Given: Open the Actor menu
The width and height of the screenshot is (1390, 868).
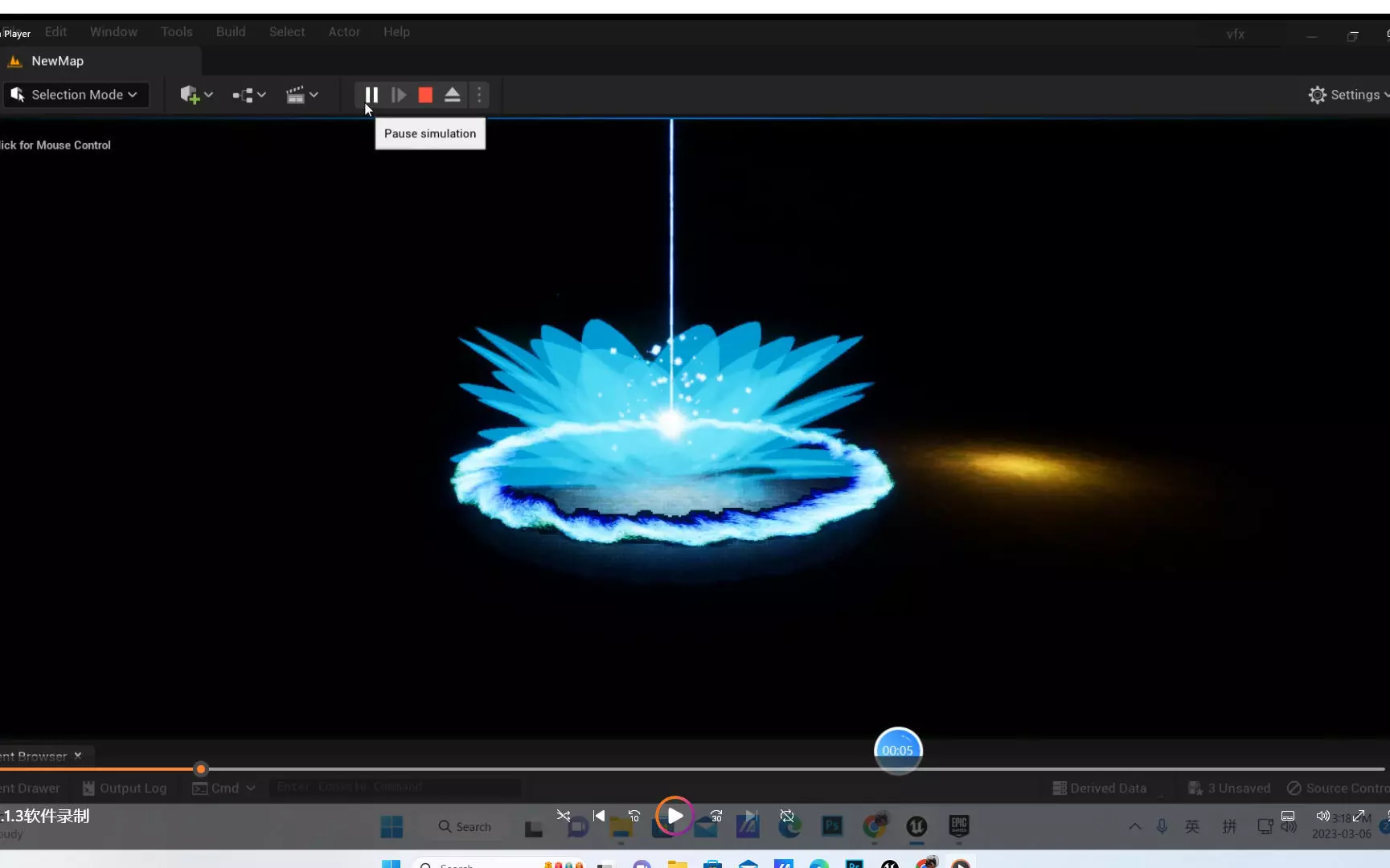Looking at the screenshot, I should (x=344, y=32).
